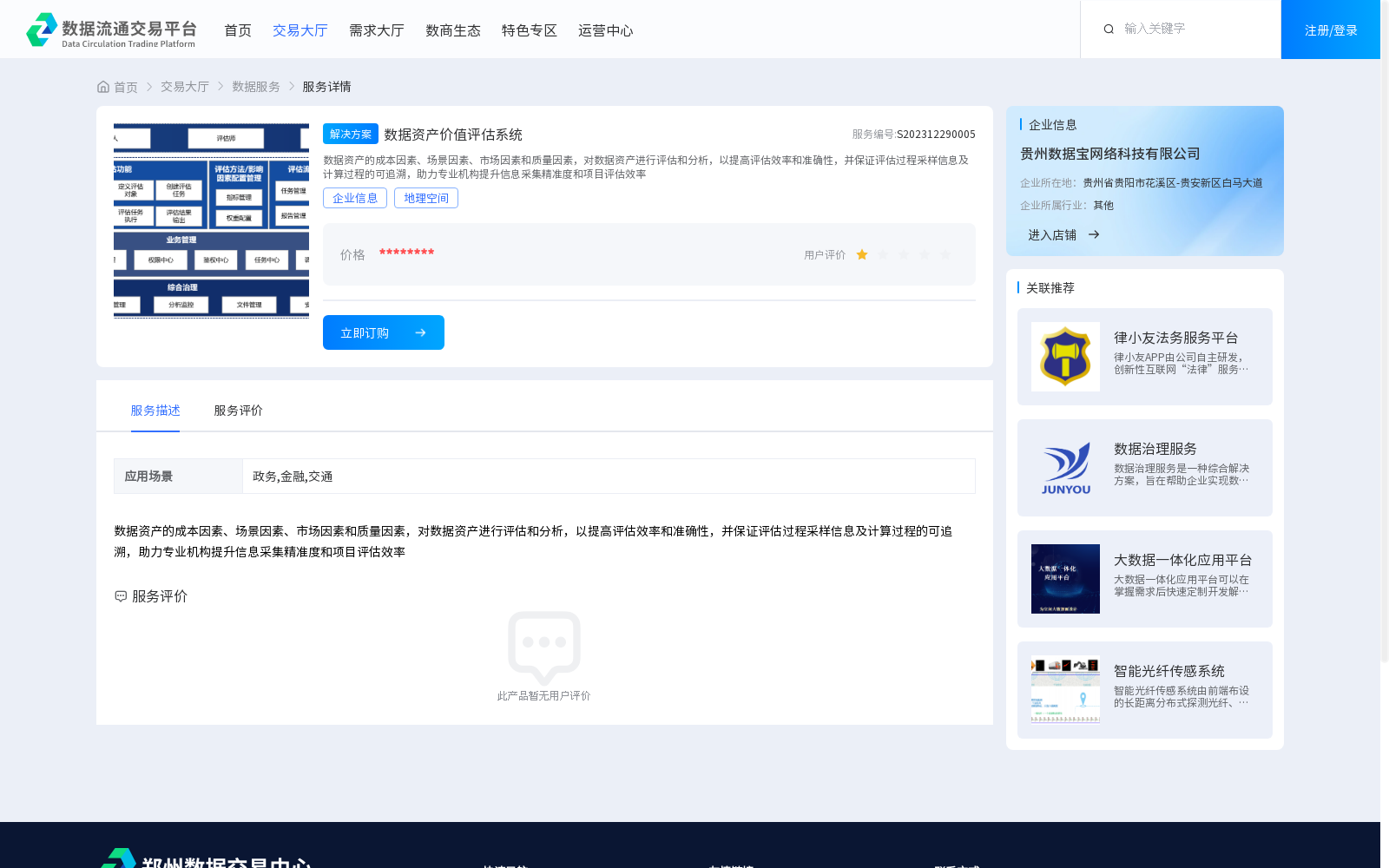Click the 地理空间 tag

(x=426, y=198)
